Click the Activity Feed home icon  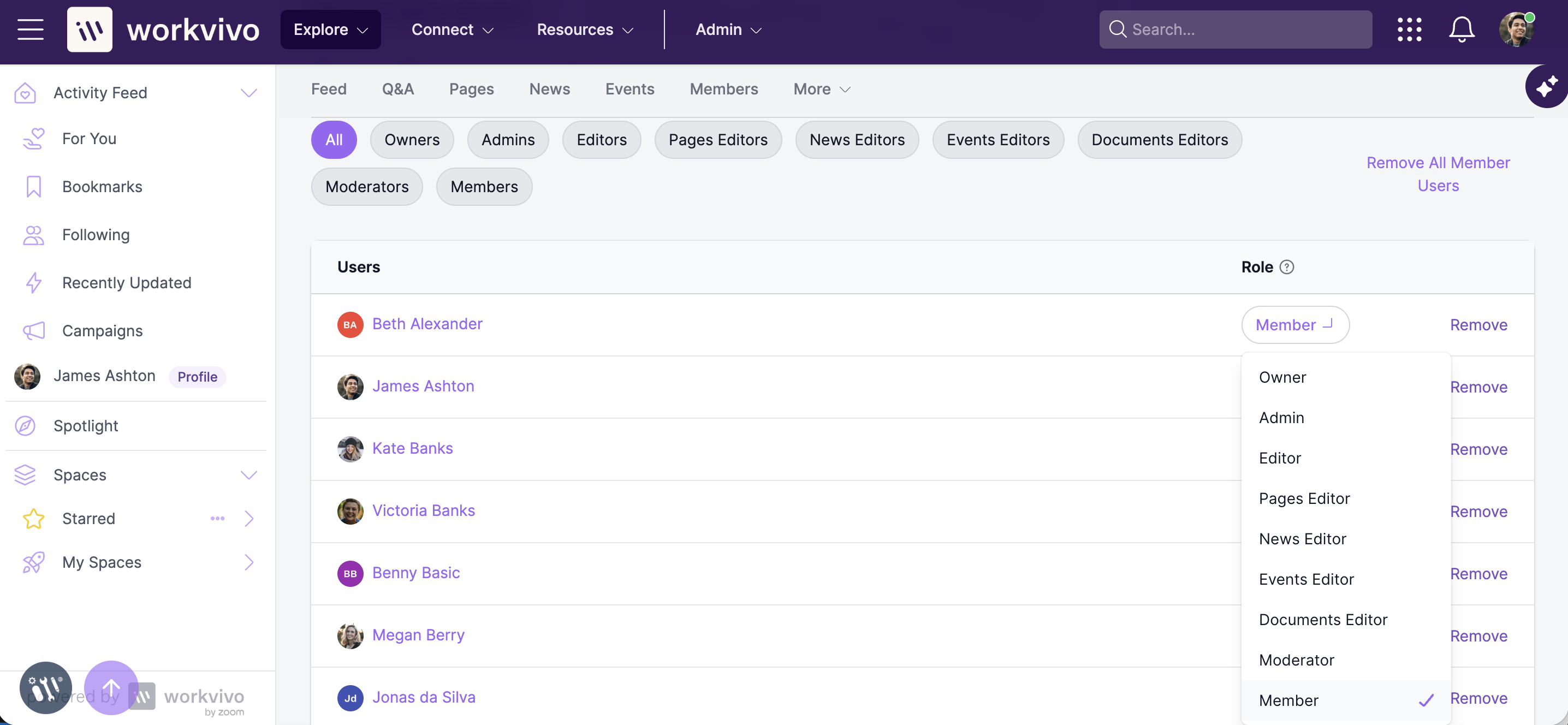pyautogui.click(x=25, y=92)
